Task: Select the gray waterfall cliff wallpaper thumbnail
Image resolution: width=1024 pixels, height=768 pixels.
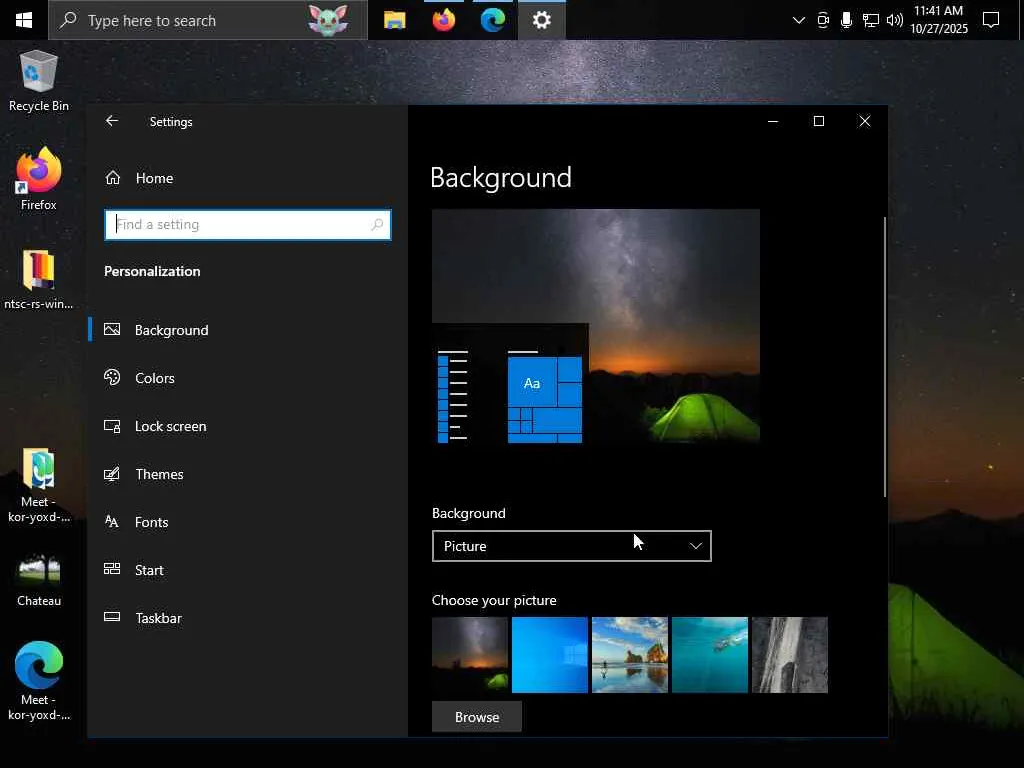Action: coord(790,655)
